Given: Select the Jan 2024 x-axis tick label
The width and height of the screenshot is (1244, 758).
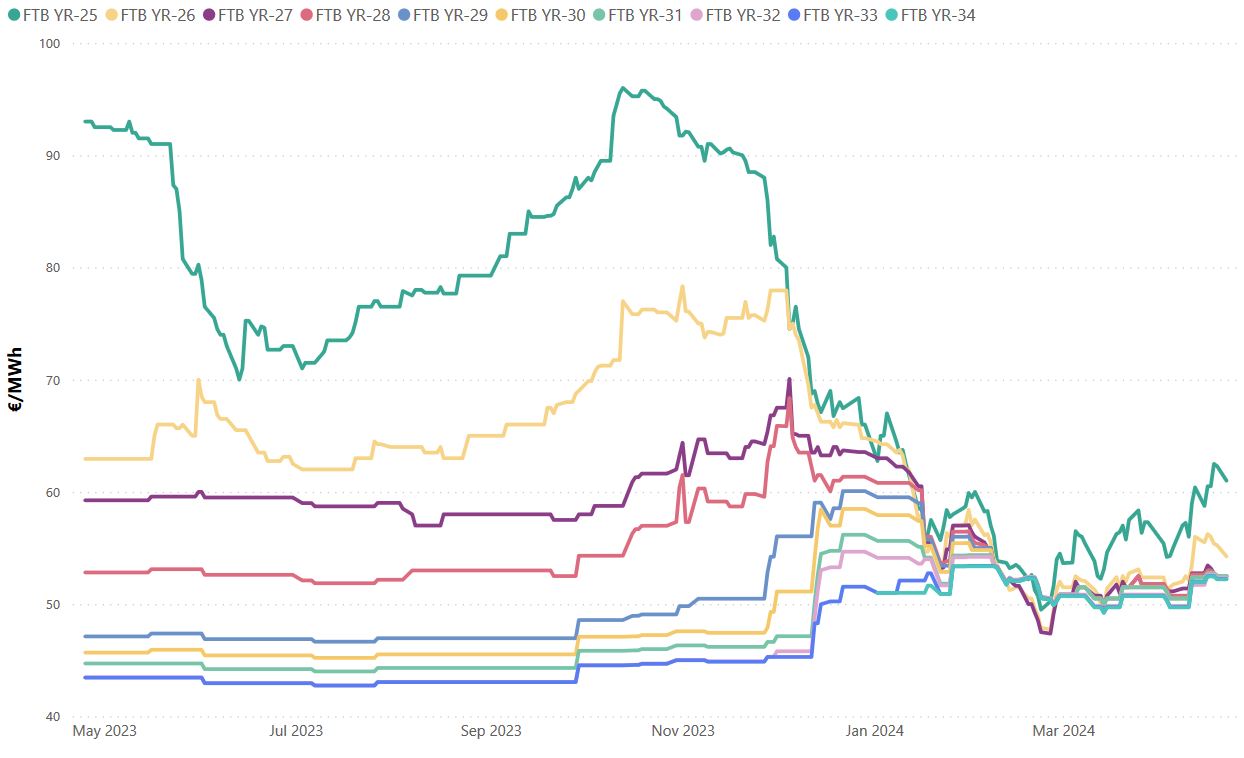Looking at the screenshot, I should coord(874,731).
